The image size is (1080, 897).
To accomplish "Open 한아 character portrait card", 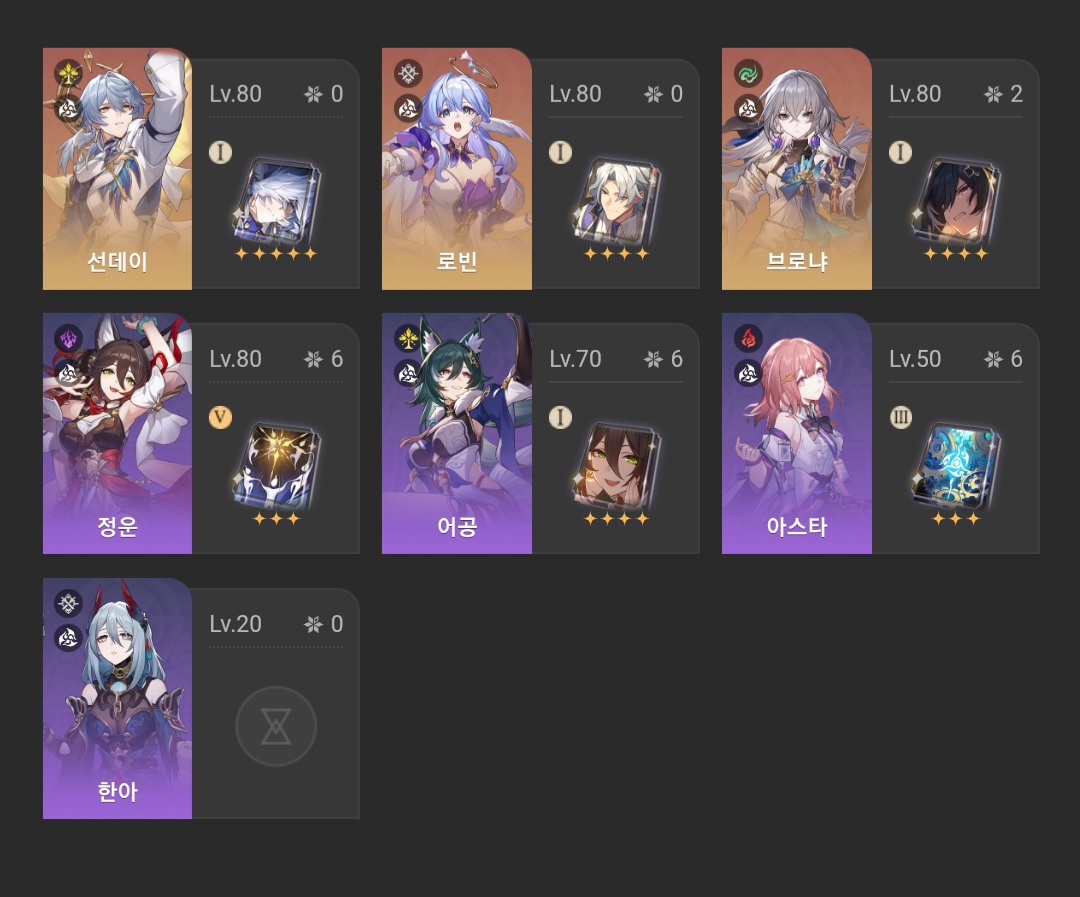I will pos(117,699).
